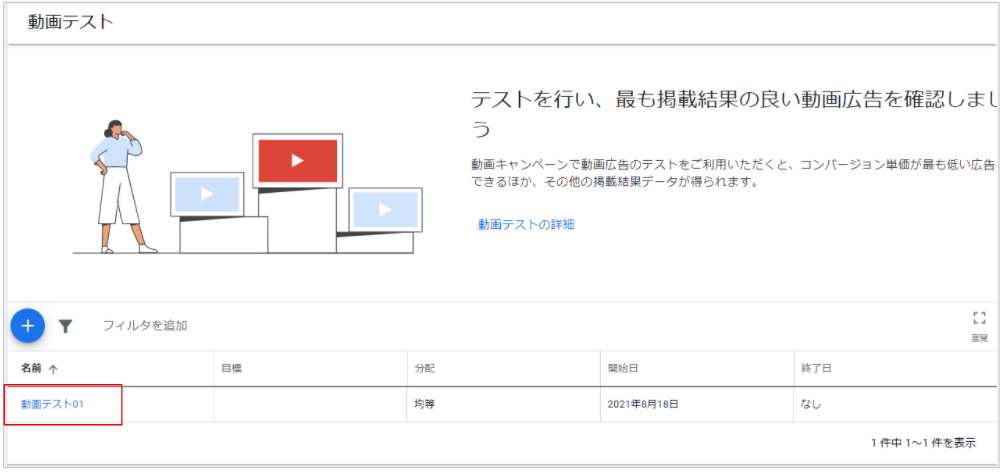Click the red play button in illustration
The height and width of the screenshot is (474, 1007).
297,160
